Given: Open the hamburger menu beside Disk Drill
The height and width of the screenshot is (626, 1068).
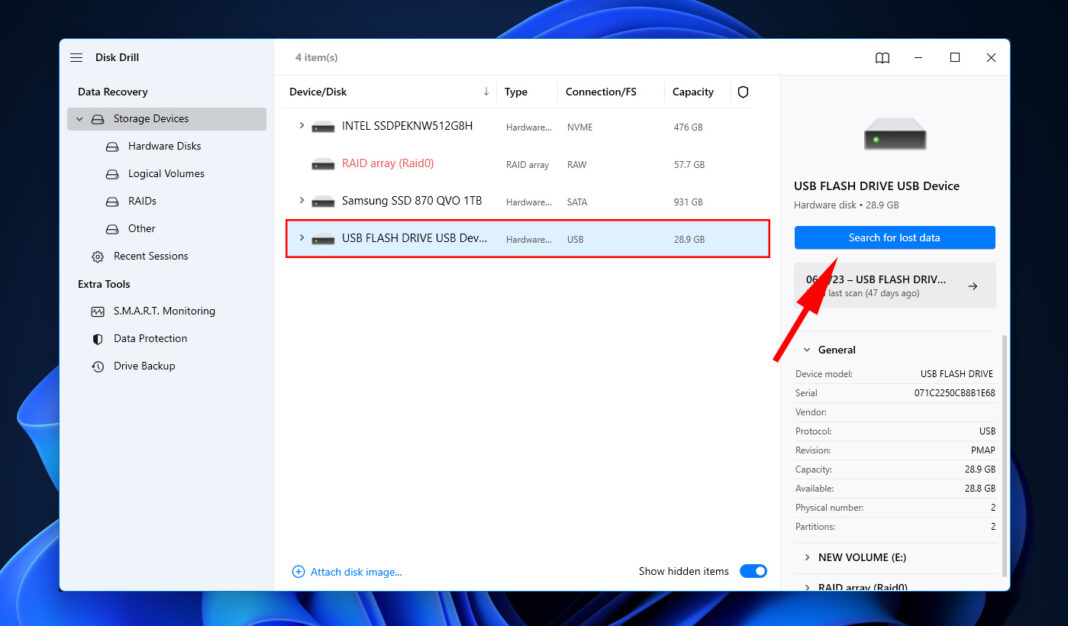Looking at the screenshot, I should [77, 58].
